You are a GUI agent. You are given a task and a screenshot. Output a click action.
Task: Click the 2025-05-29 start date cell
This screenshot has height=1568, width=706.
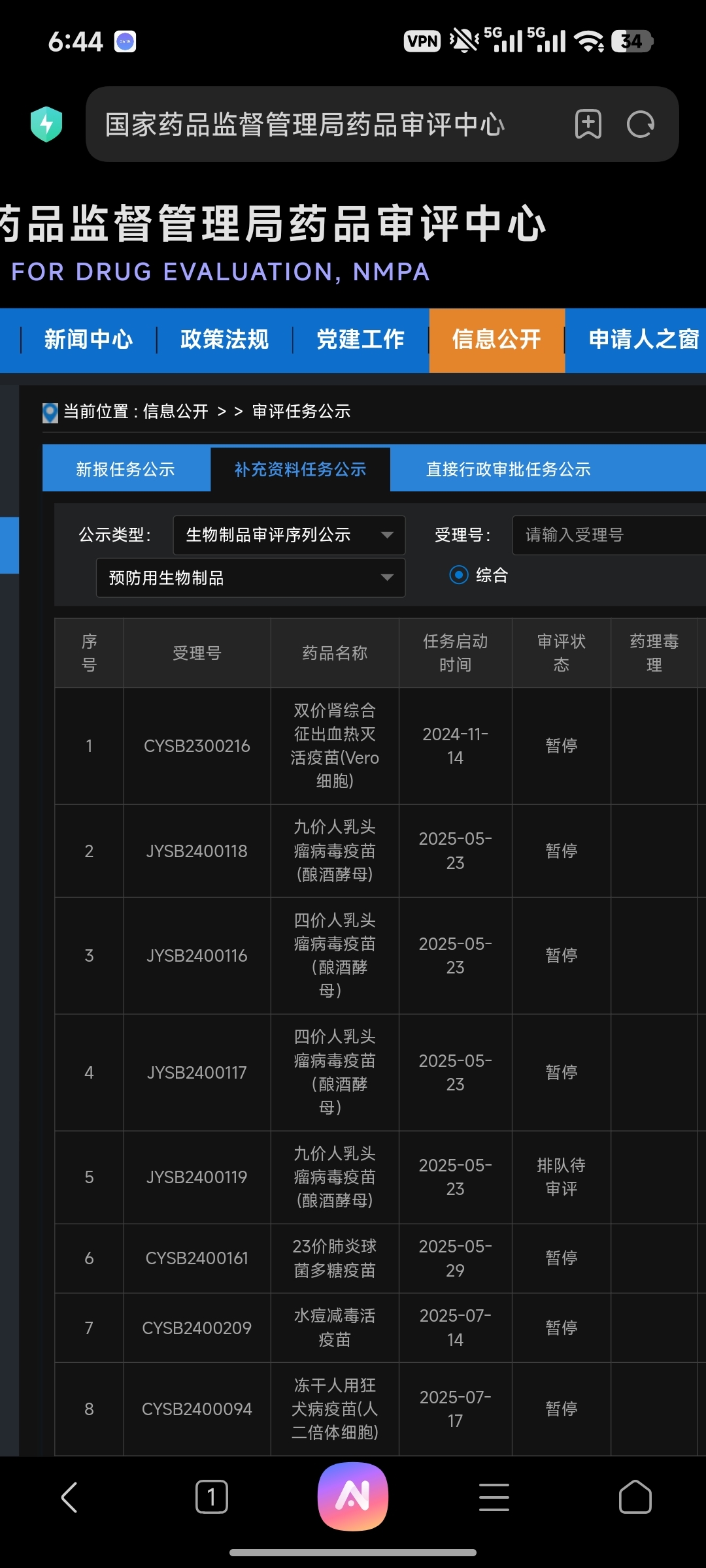[455, 1258]
